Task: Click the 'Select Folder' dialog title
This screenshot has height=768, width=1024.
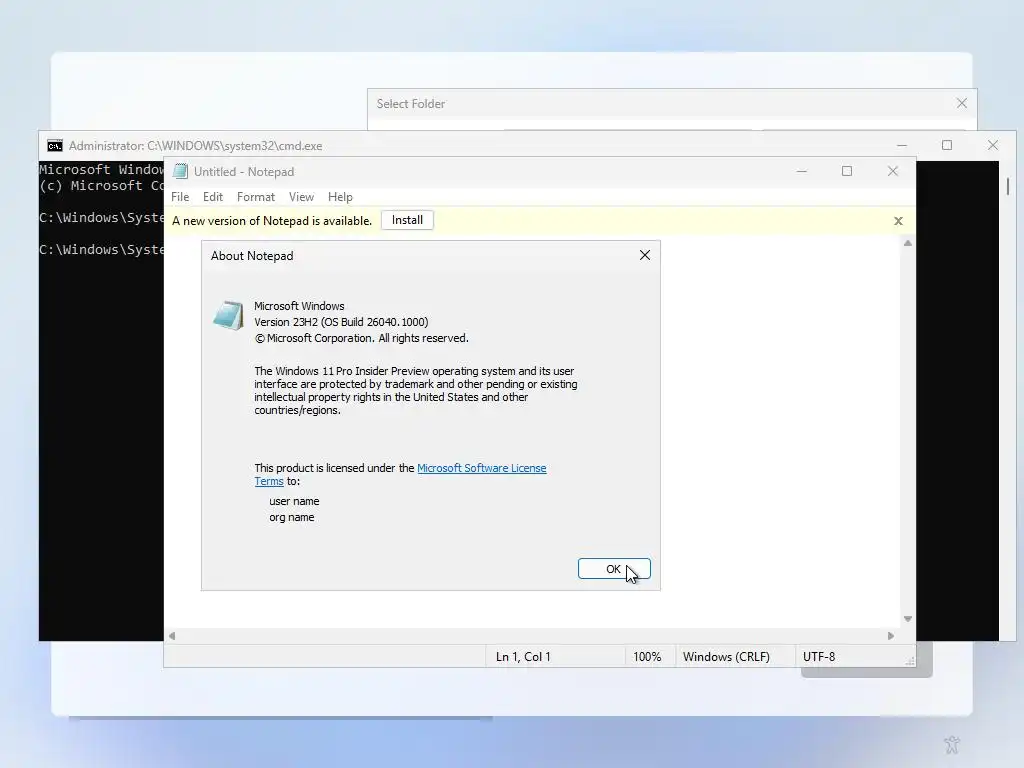Action: tap(411, 104)
